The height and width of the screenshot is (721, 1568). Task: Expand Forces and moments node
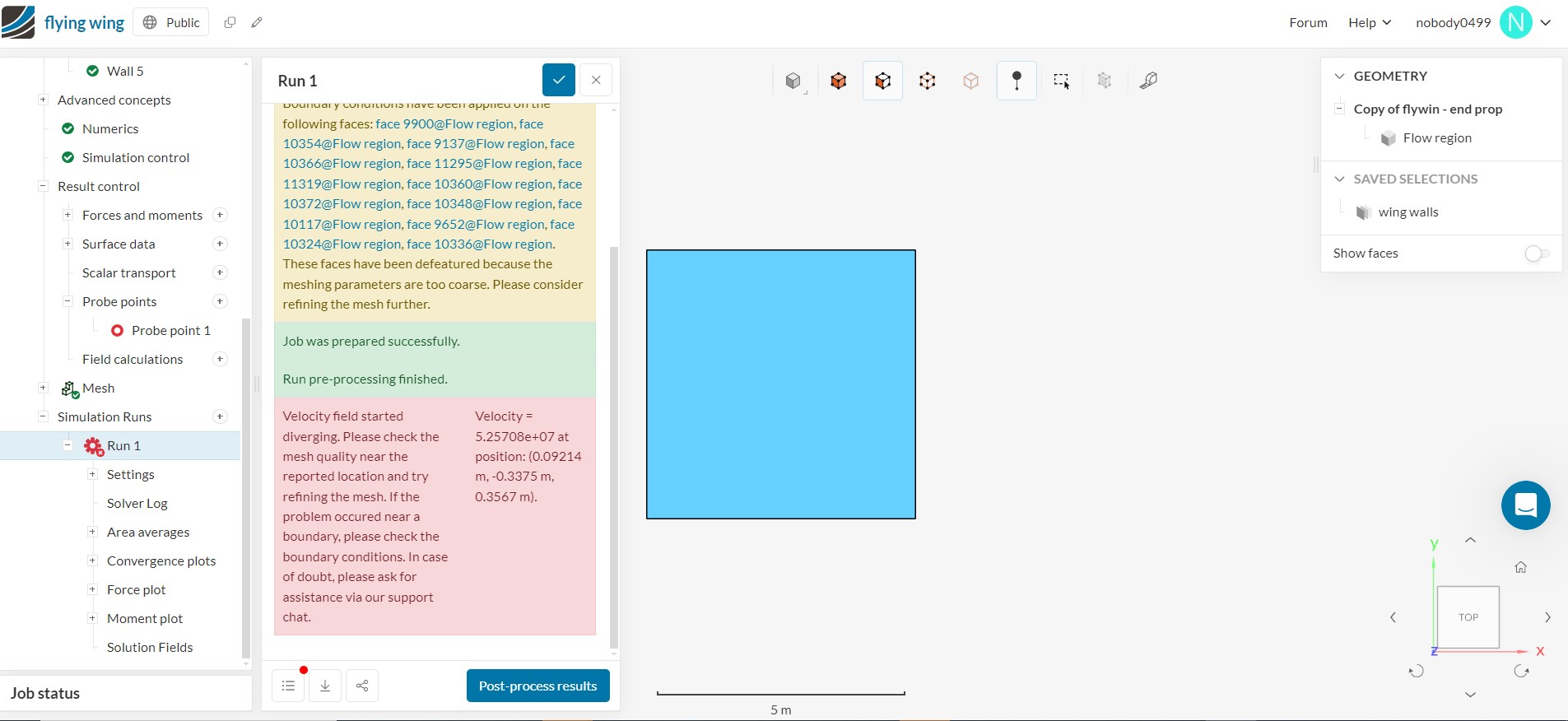pyautogui.click(x=67, y=215)
